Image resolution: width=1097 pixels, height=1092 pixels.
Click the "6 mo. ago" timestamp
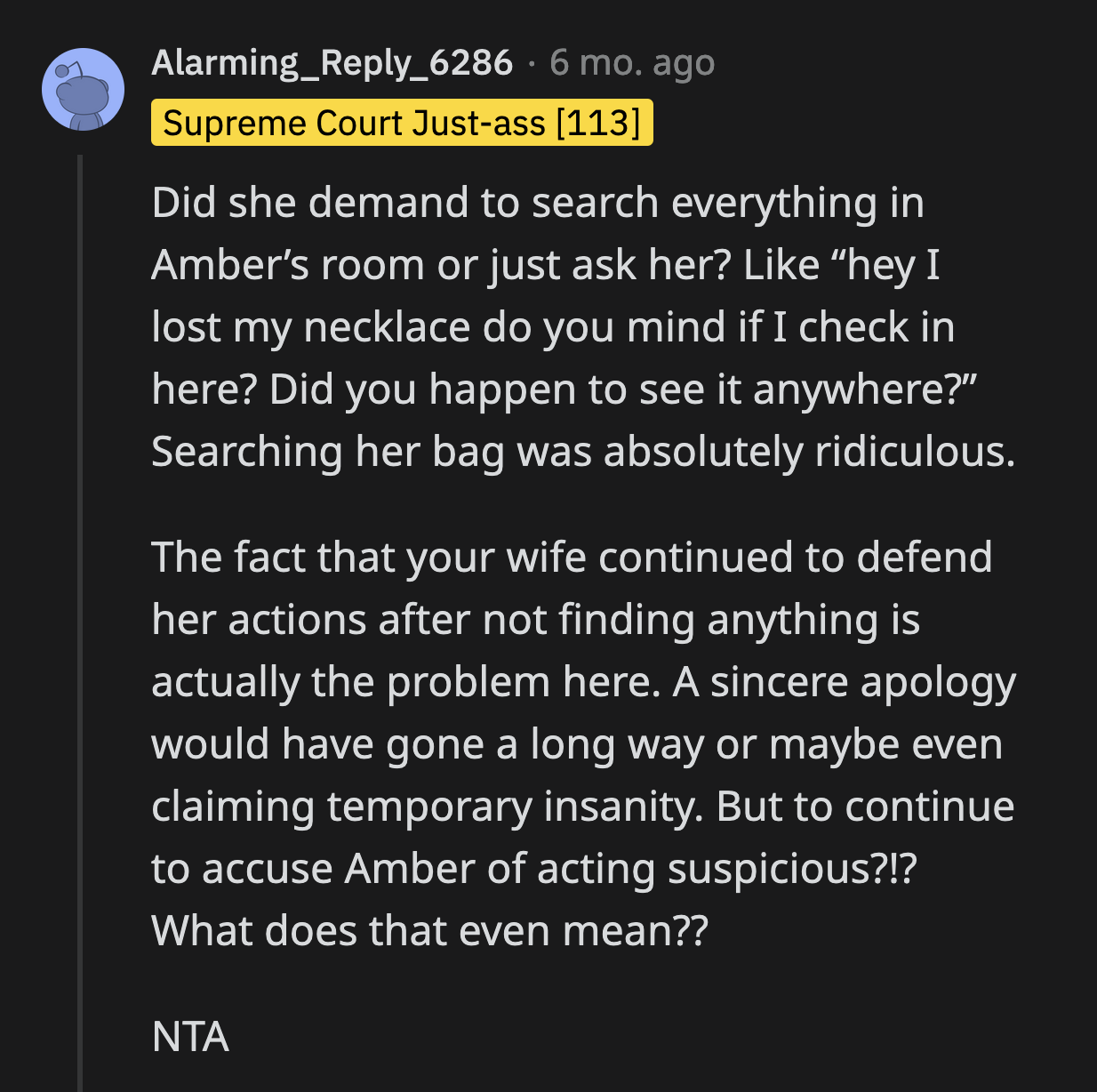632,63
